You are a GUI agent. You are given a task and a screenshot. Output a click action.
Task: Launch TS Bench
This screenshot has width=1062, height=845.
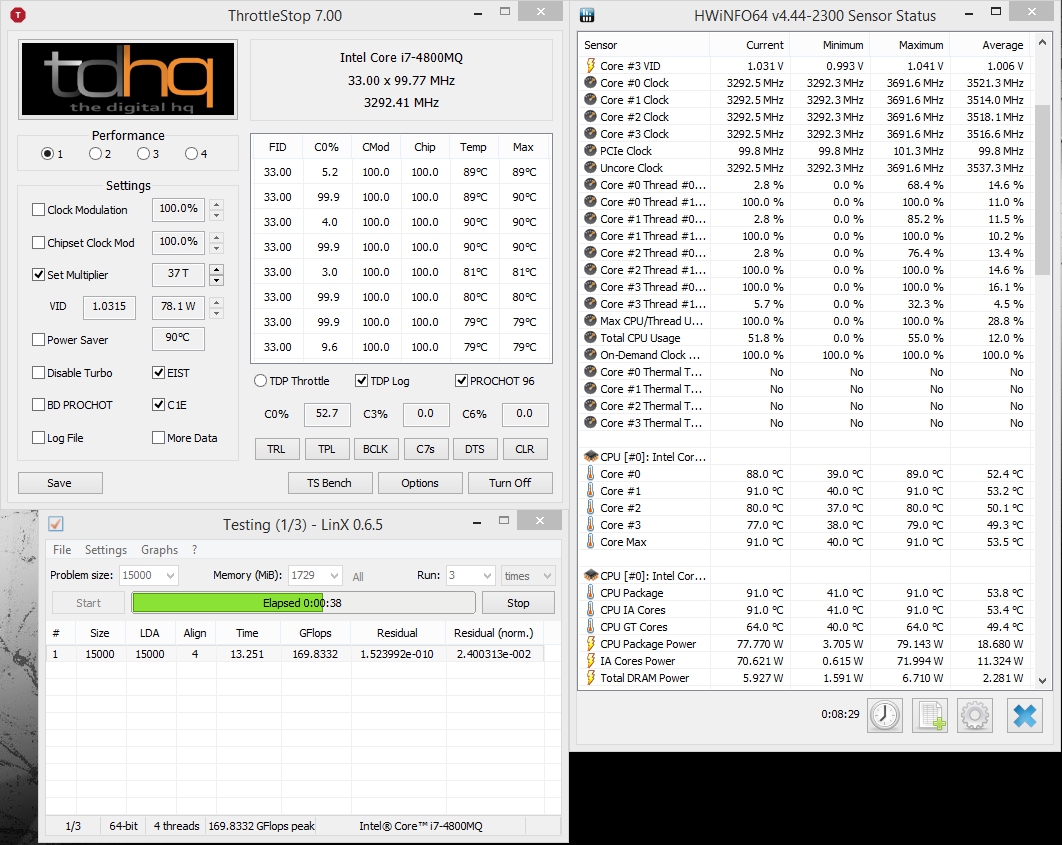[x=329, y=483]
